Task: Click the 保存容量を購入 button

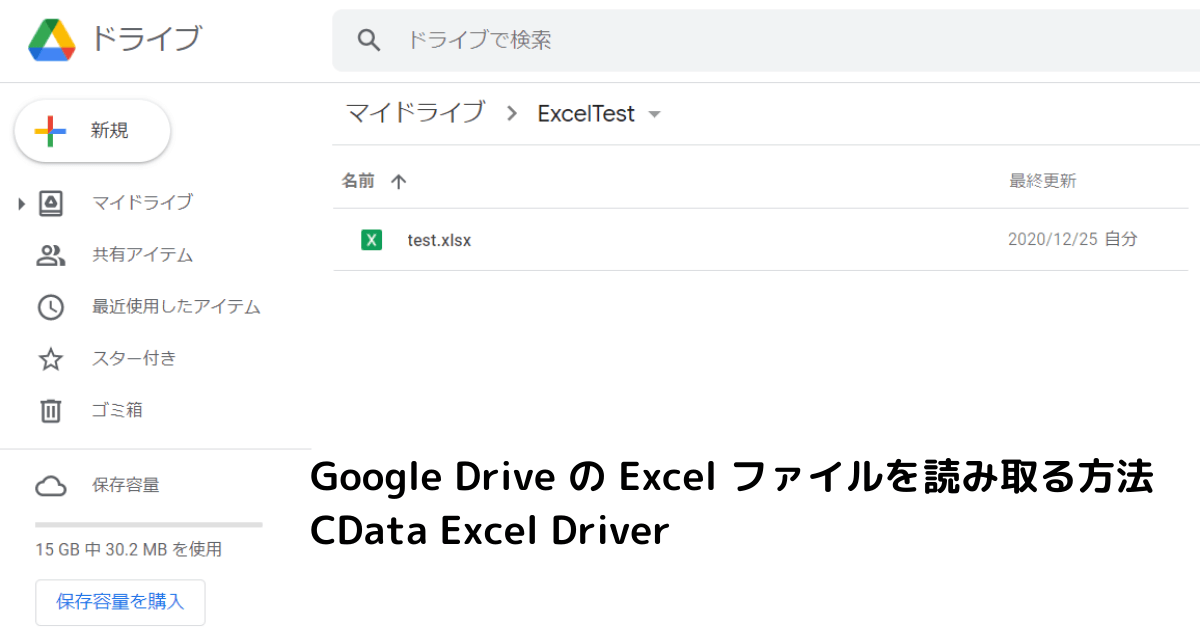Action: (x=120, y=602)
